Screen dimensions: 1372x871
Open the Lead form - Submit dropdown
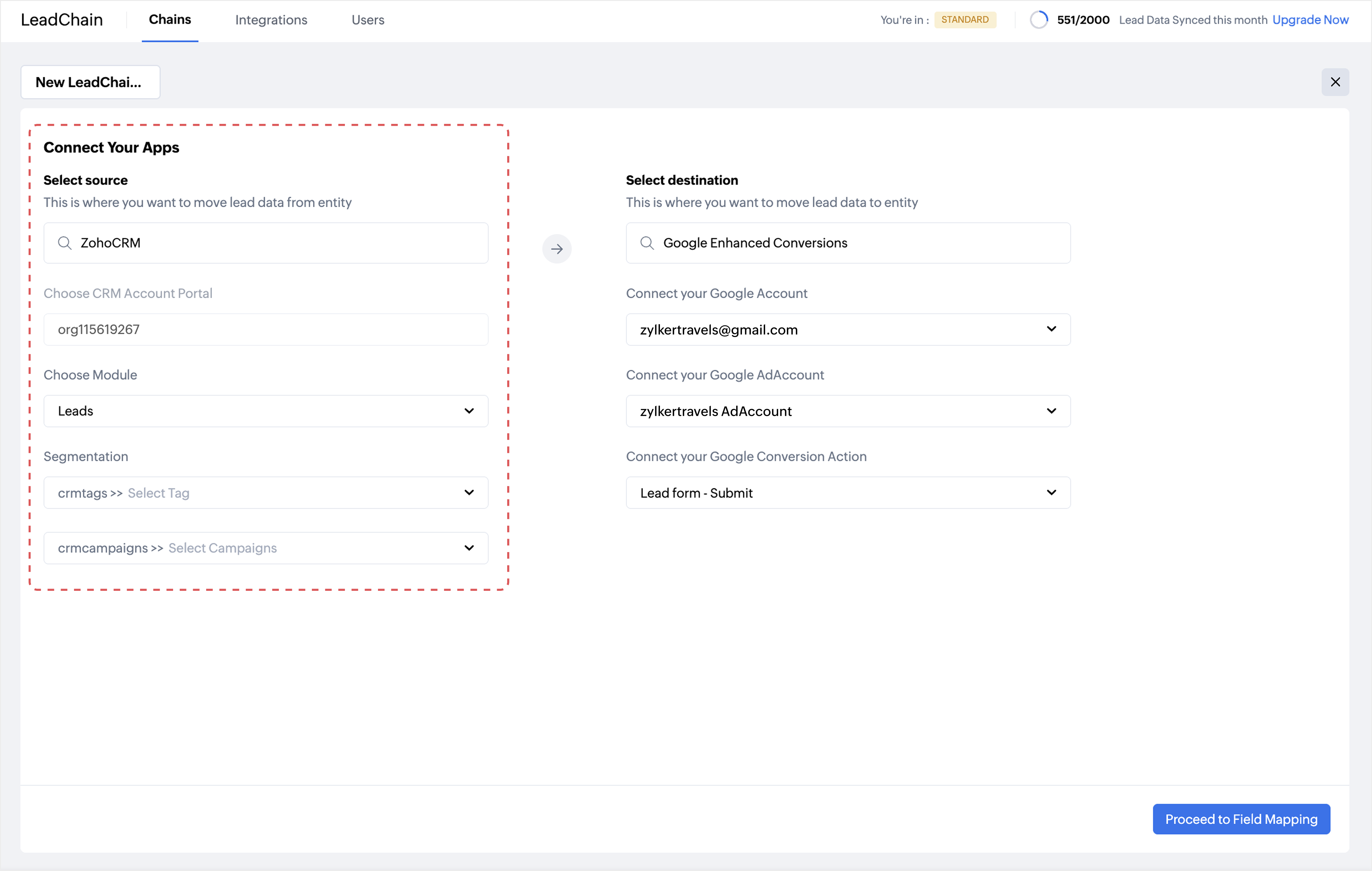coord(1051,492)
